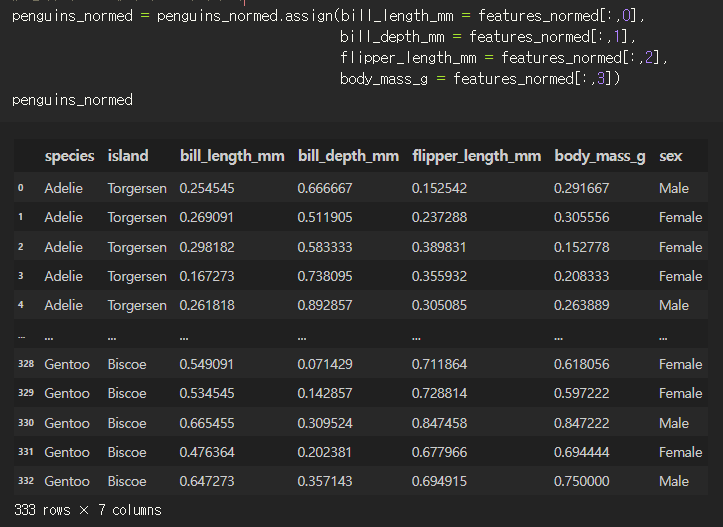This screenshot has height=527, width=723.
Task: Select cell value 0.677966
Action: point(439,452)
